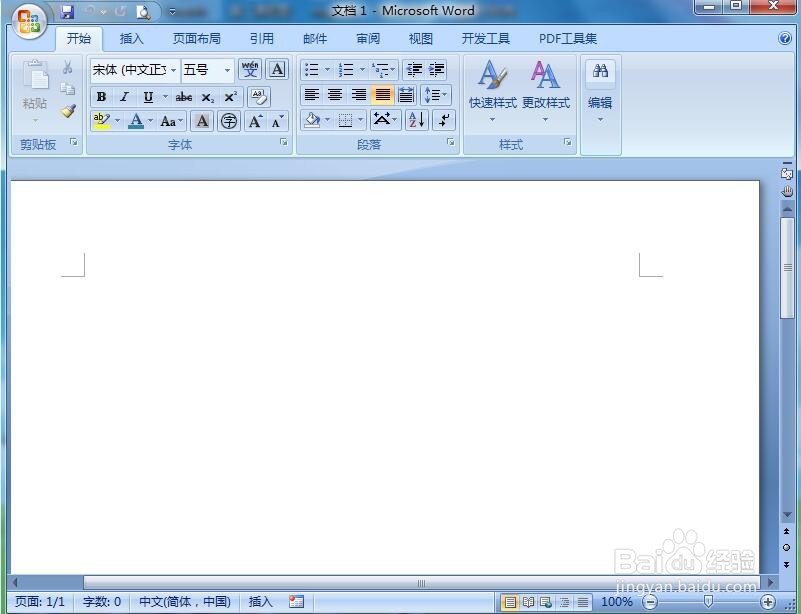Open change case Aa dropdown
This screenshot has width=801, height=614.
point(171,121)
